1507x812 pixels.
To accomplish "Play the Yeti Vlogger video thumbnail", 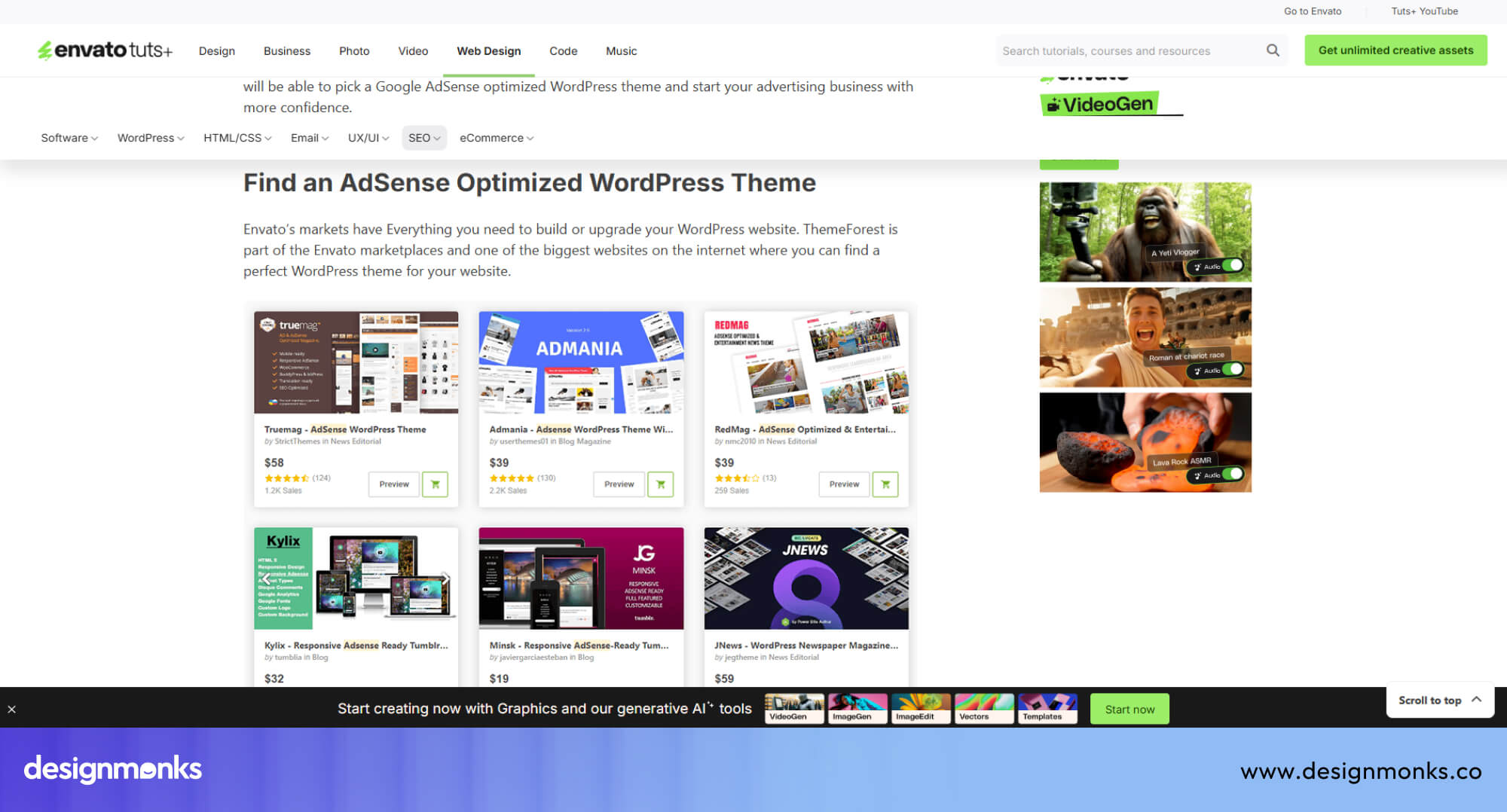I will click(1145, 232).
